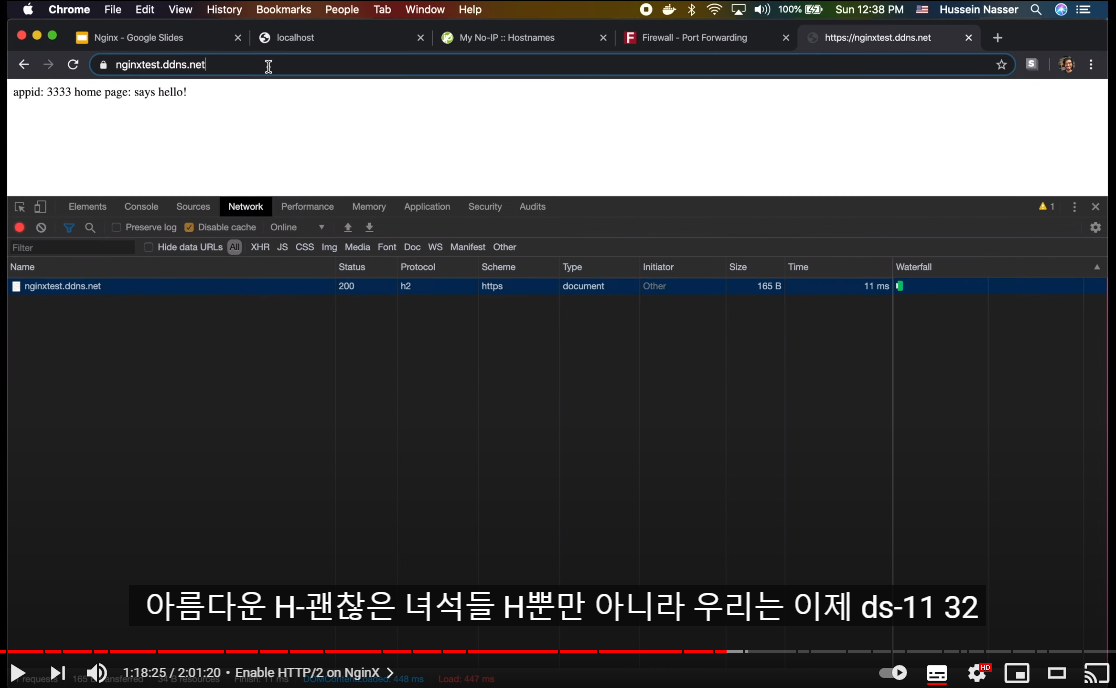
Task: Switch to miniplayer mode
Action: 1016,672
